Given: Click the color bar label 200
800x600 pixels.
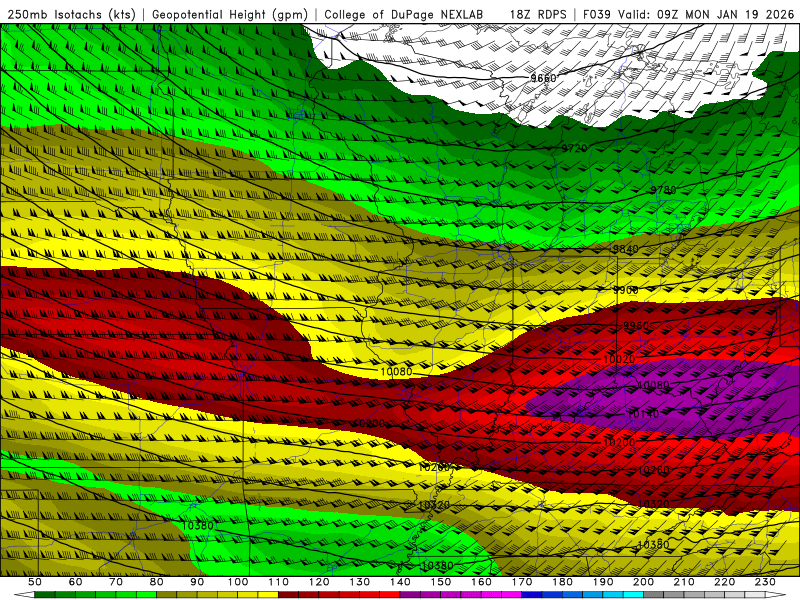Looking at the screenshot, I should [x=643, y=582].
